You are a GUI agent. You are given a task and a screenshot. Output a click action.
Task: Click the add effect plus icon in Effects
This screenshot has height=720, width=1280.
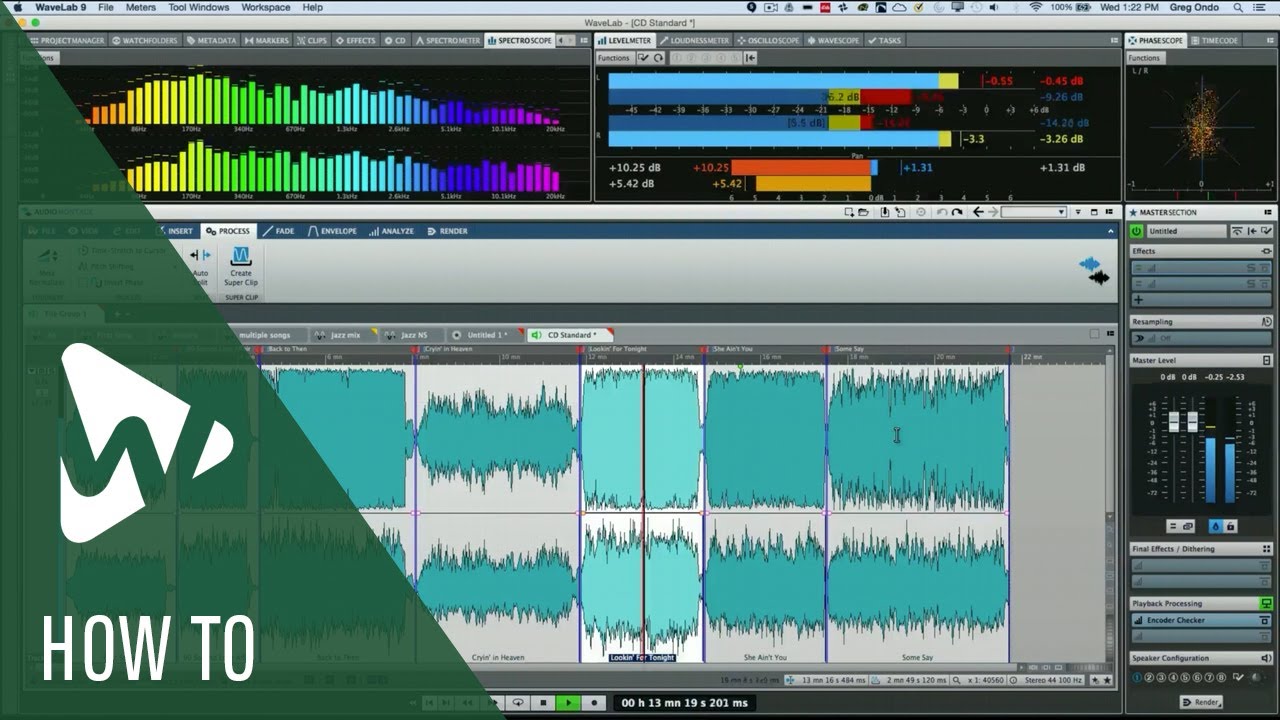pyautogui.click(x=1139, y=300)
